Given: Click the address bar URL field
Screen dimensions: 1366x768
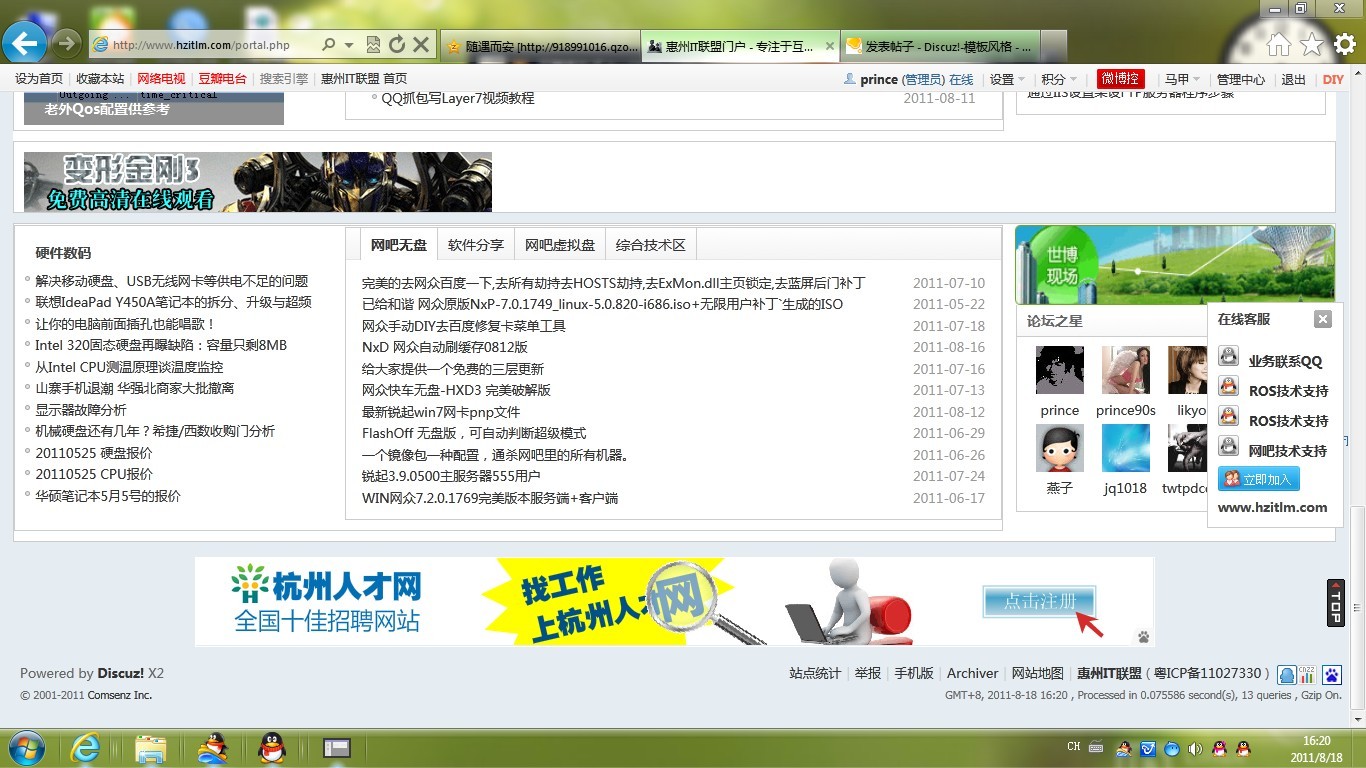Looking at the screenshot, I should pyautogui.click(x=200, y=45).
